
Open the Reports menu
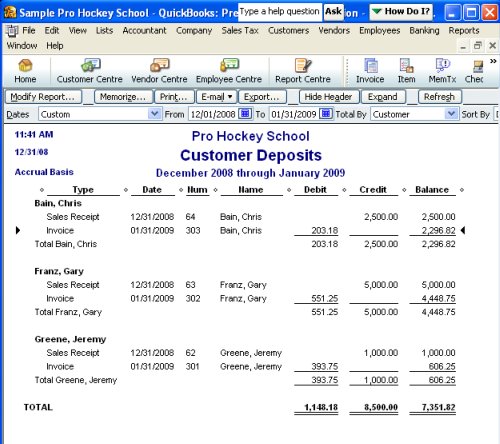(464, 31)
